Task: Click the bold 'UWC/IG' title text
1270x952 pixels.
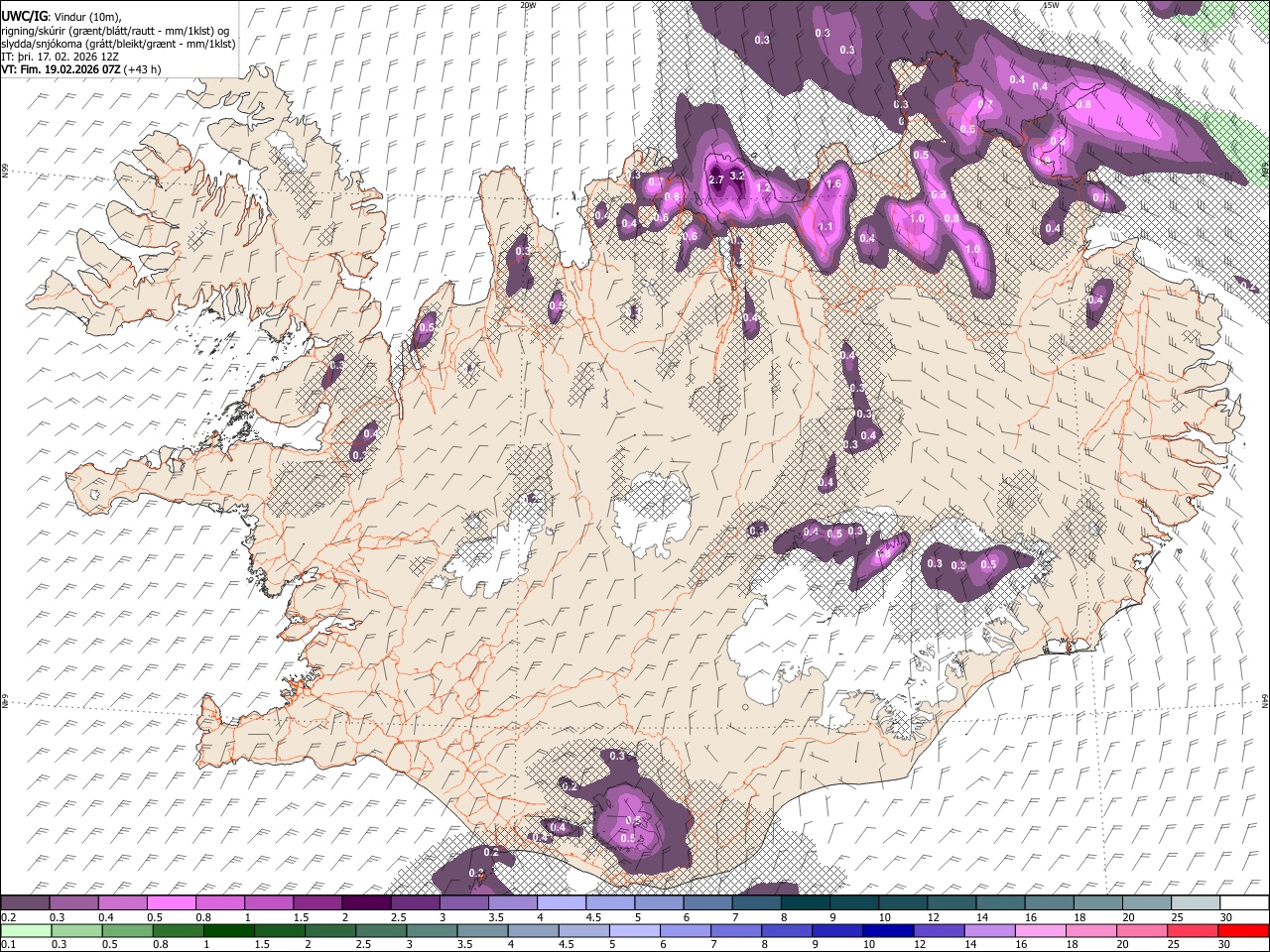Action: (24, 16)
